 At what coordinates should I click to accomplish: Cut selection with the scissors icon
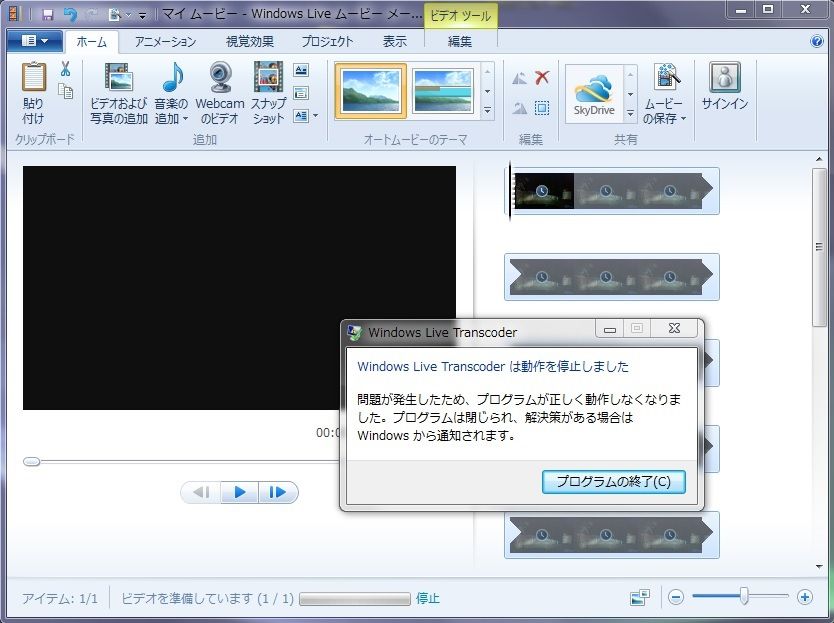click(x=65, y=69)
